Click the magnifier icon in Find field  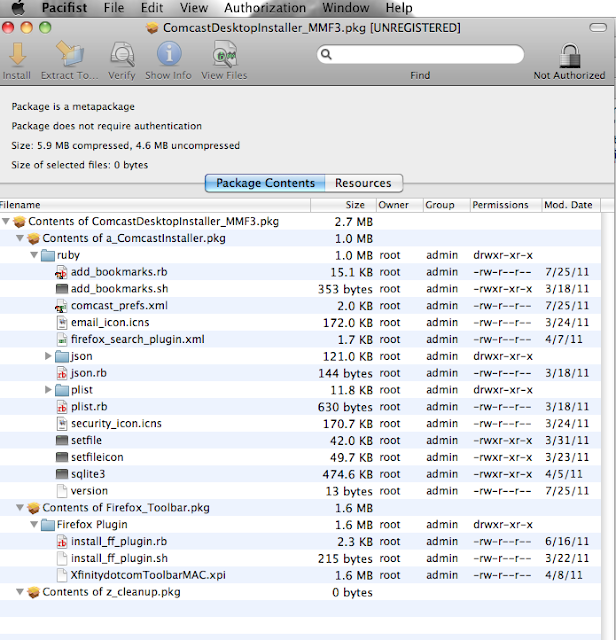click(326, 54)
